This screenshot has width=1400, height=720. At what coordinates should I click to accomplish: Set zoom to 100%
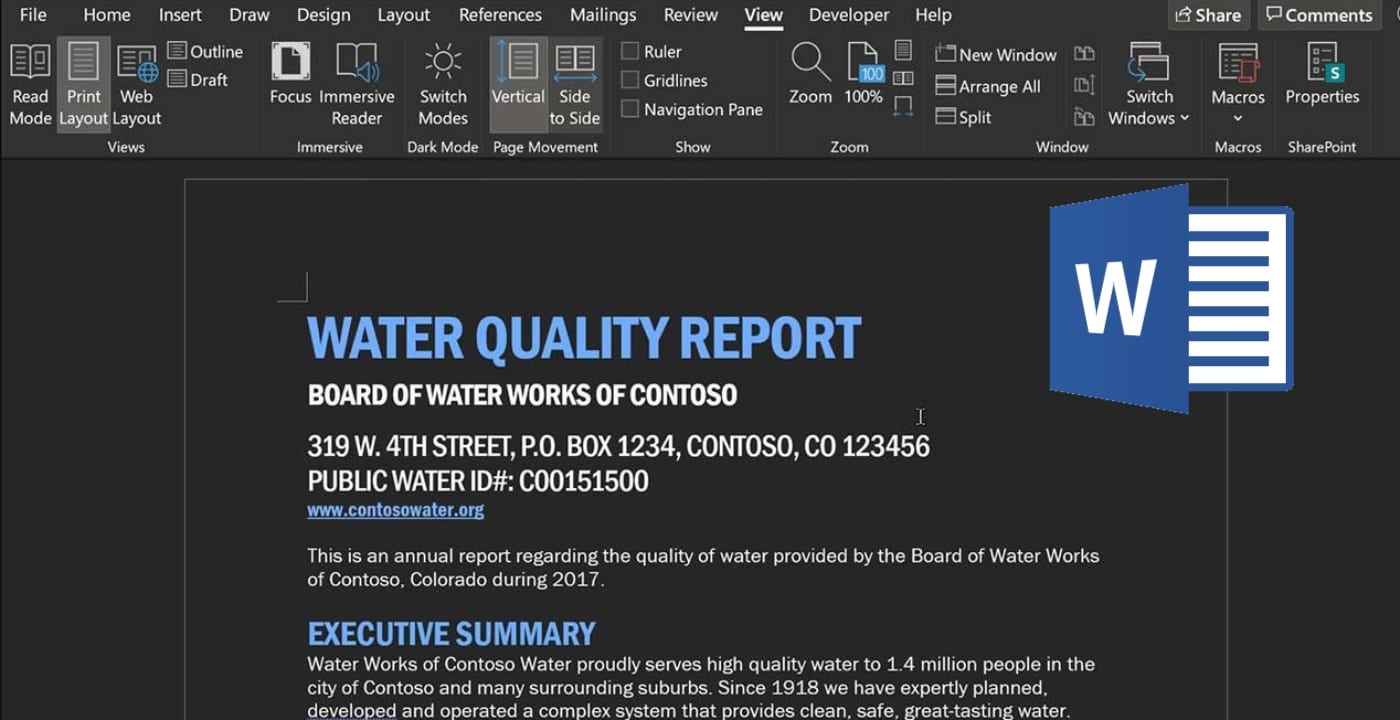point(864,76)
